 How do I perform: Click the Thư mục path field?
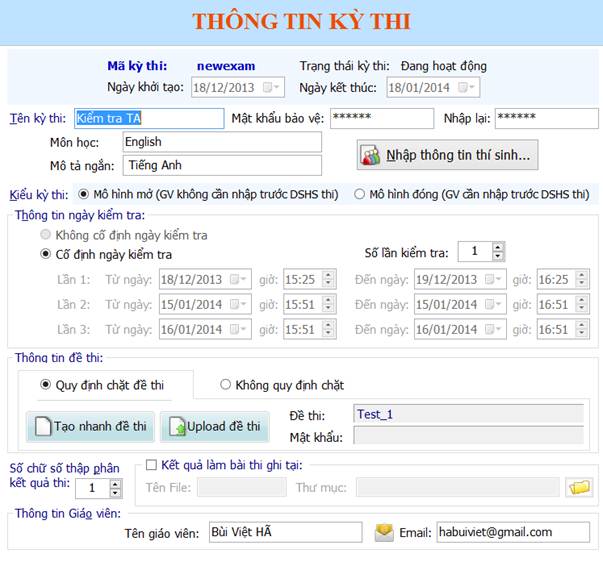tap(458, 487)
